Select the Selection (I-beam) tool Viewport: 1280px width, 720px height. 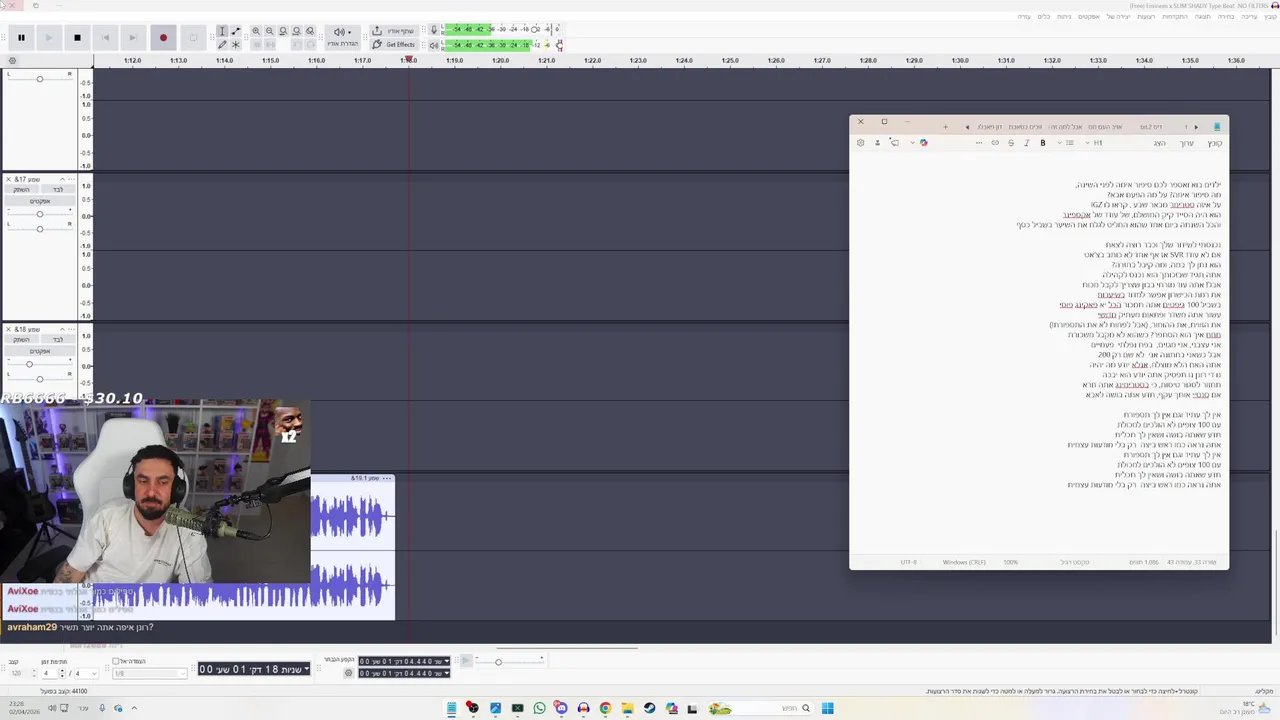tap(222, 31)
